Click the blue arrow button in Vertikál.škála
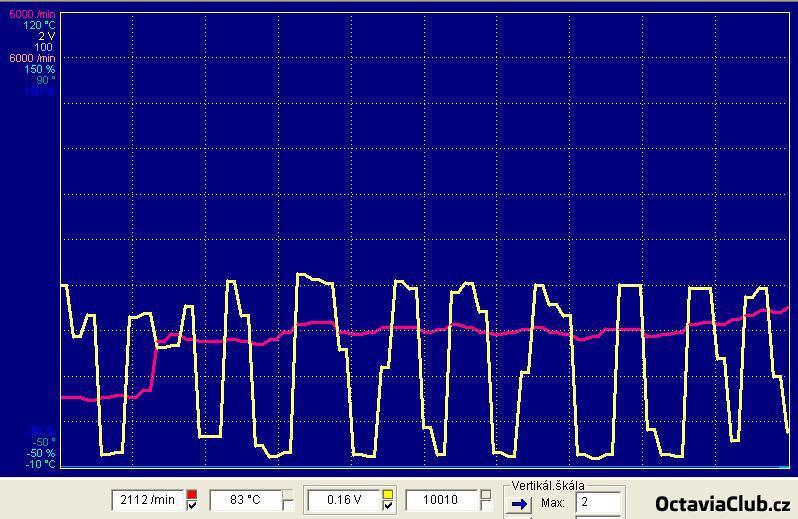This screenshot has height=519, width=798. point(519,503)
